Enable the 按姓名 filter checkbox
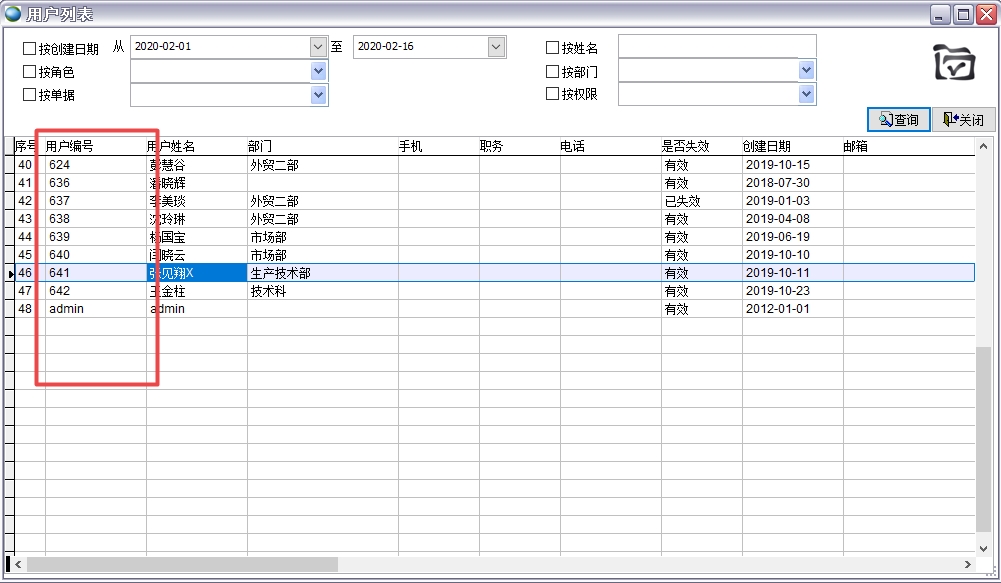This screenshot has height=583, width=1001. (x=551, y=46)
